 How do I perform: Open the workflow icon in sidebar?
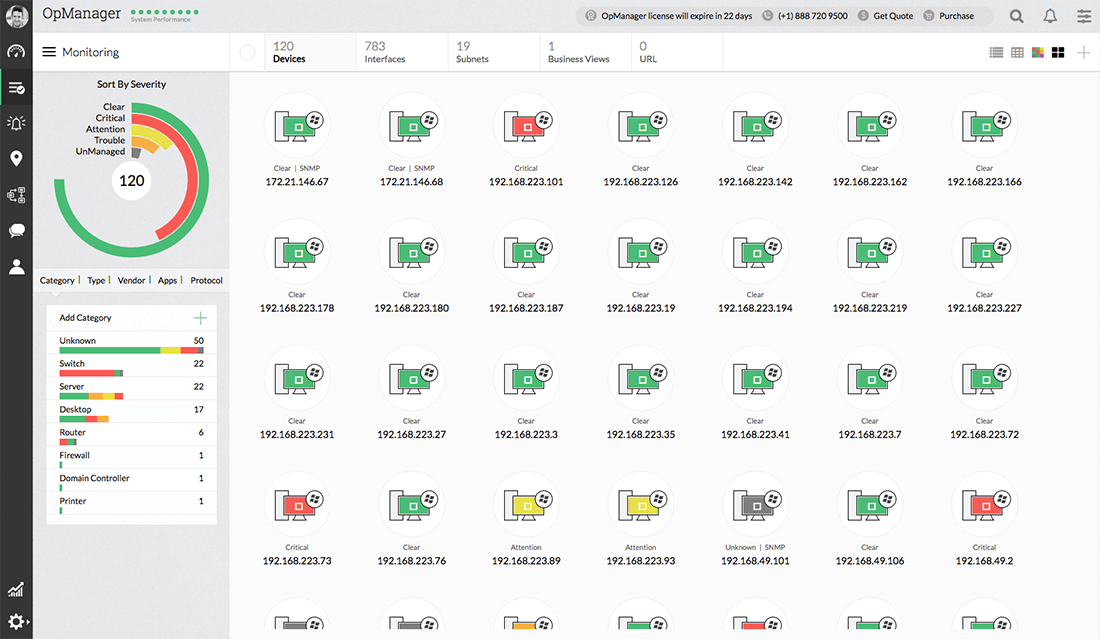16,195
